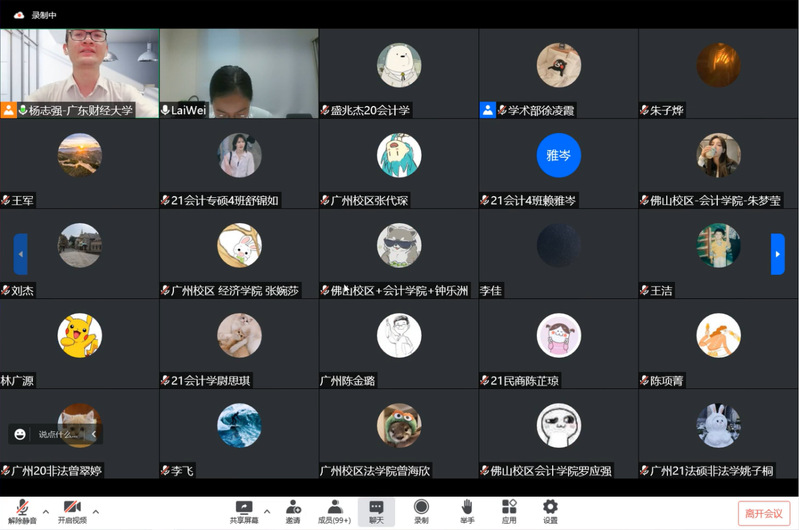Collapse the floating chat bar with its chevron
Image resolution: width=799 pixels, height=530 pixels.
(94, 434)
